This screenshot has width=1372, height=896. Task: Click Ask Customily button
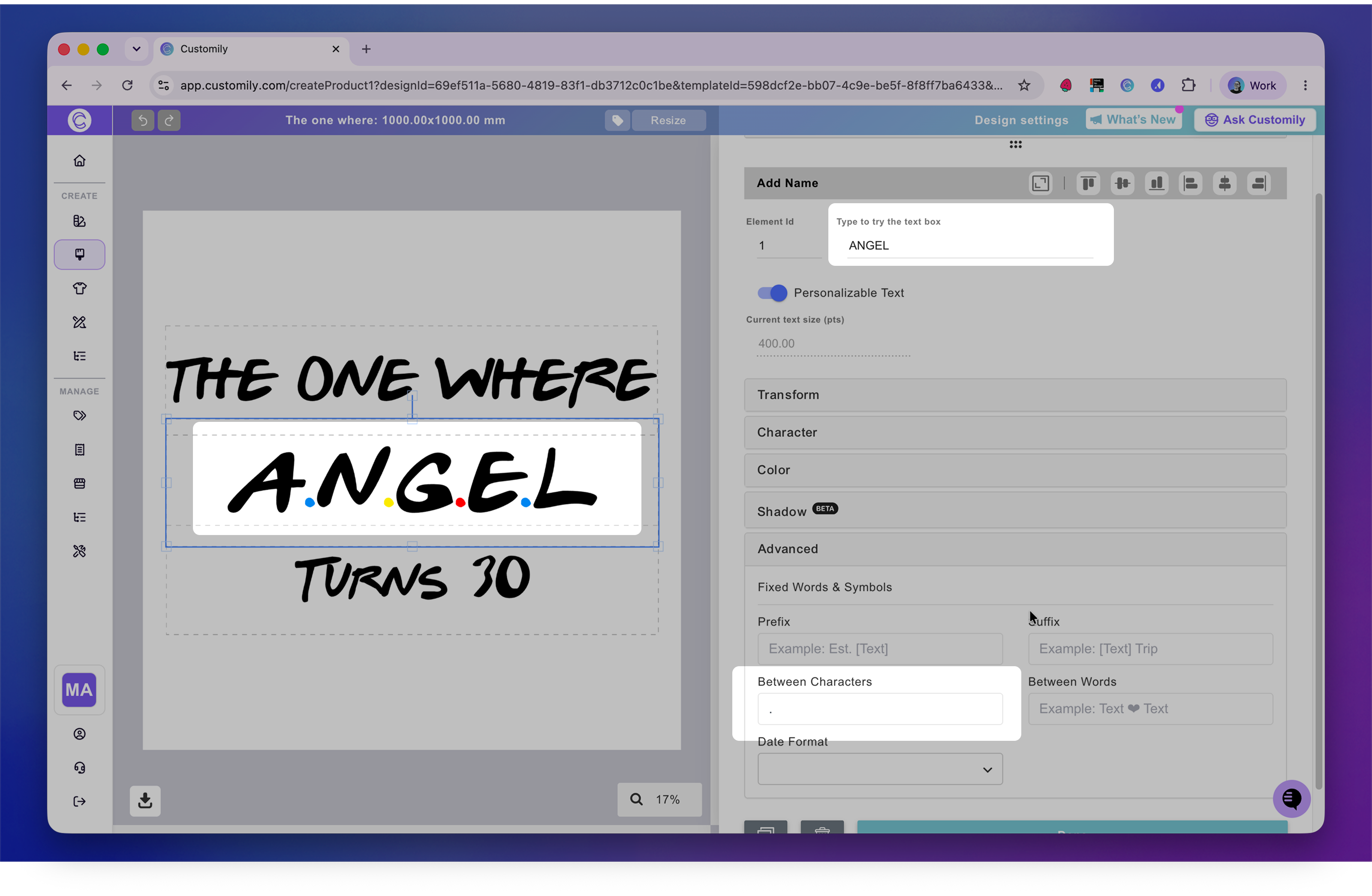(1255, 119)
